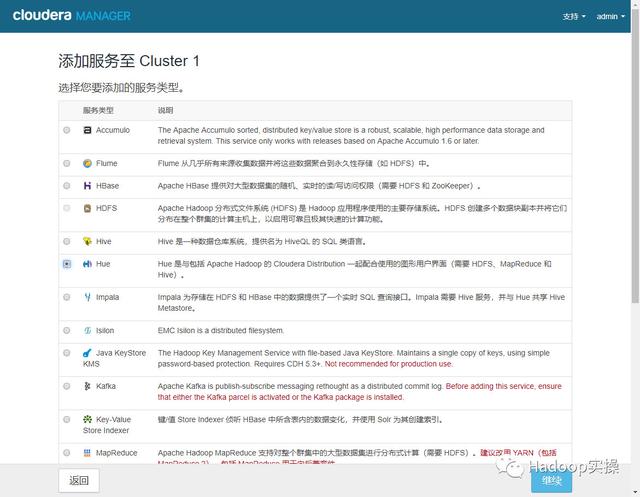Image resolution: width=640 pixels, height=497 pixels.
Task: Click the 服务类型 column header
Action: click(98, 110)
